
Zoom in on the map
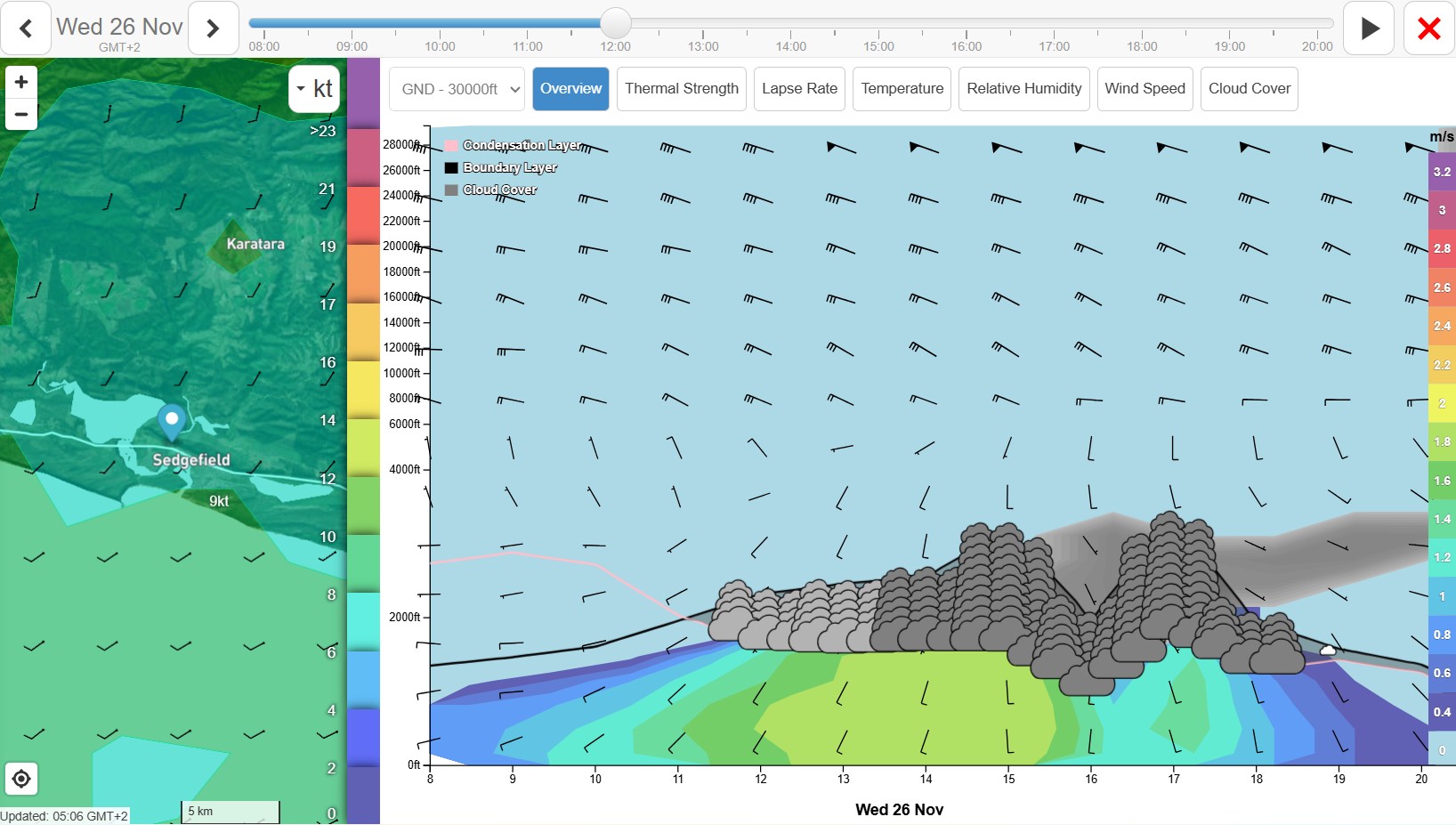21,82
